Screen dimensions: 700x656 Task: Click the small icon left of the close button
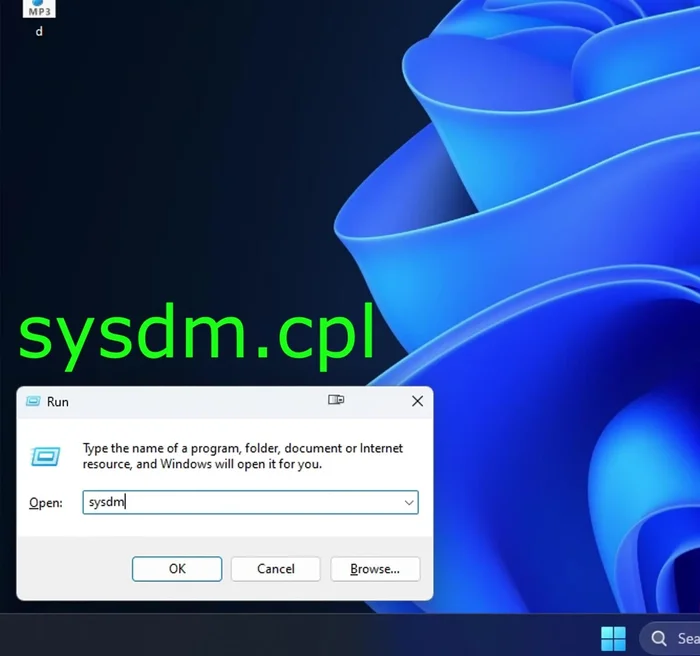tap(336, 400)
